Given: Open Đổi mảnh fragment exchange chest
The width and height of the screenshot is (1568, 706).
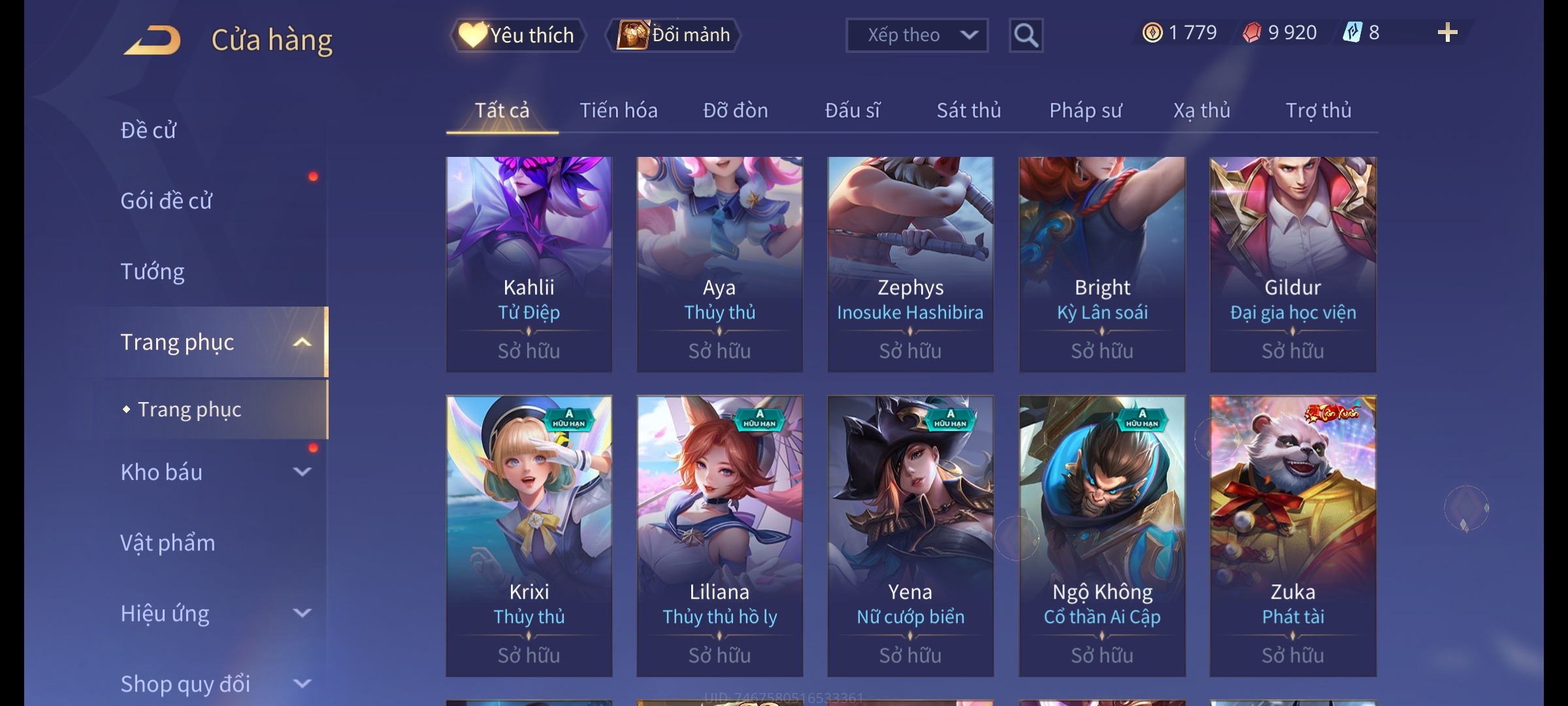Looking at the screenshot, I should pyautogui.click(x=674, y=35).
